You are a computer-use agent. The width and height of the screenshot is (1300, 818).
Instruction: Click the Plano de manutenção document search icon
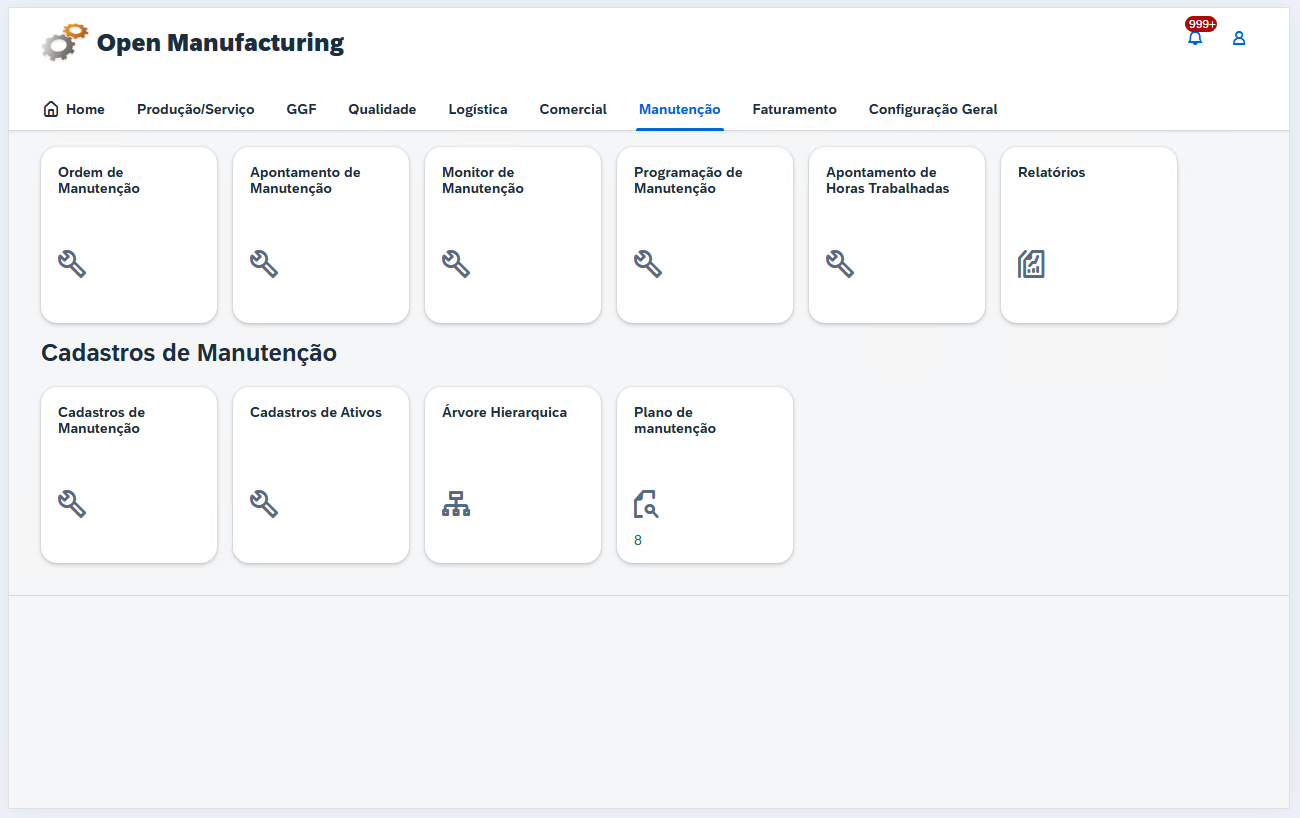647,504
